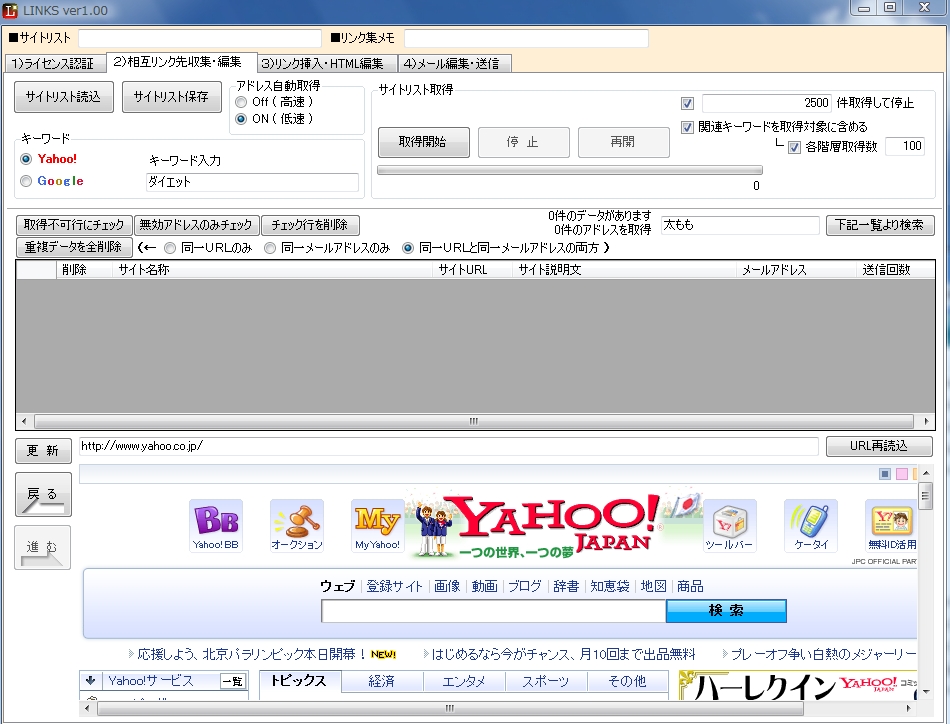950x724 pixels.
Task: Open the 無料ID活用 icon
Action: pyautogui.click(x=891, y=525)
